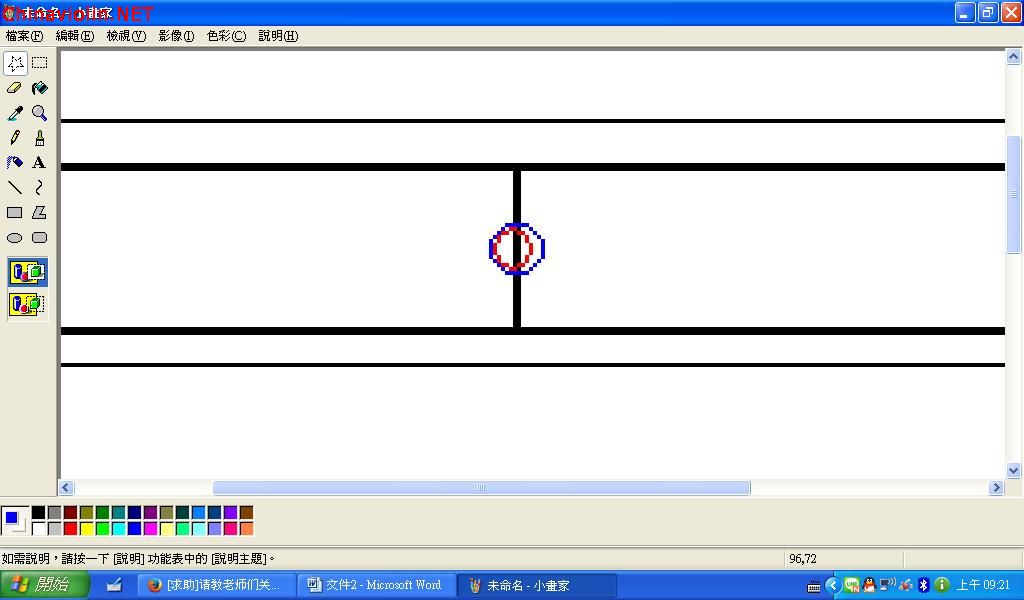Open the 影像(I) menu
The height and width of the screenshot is (600, 1024).
[176, 36]
